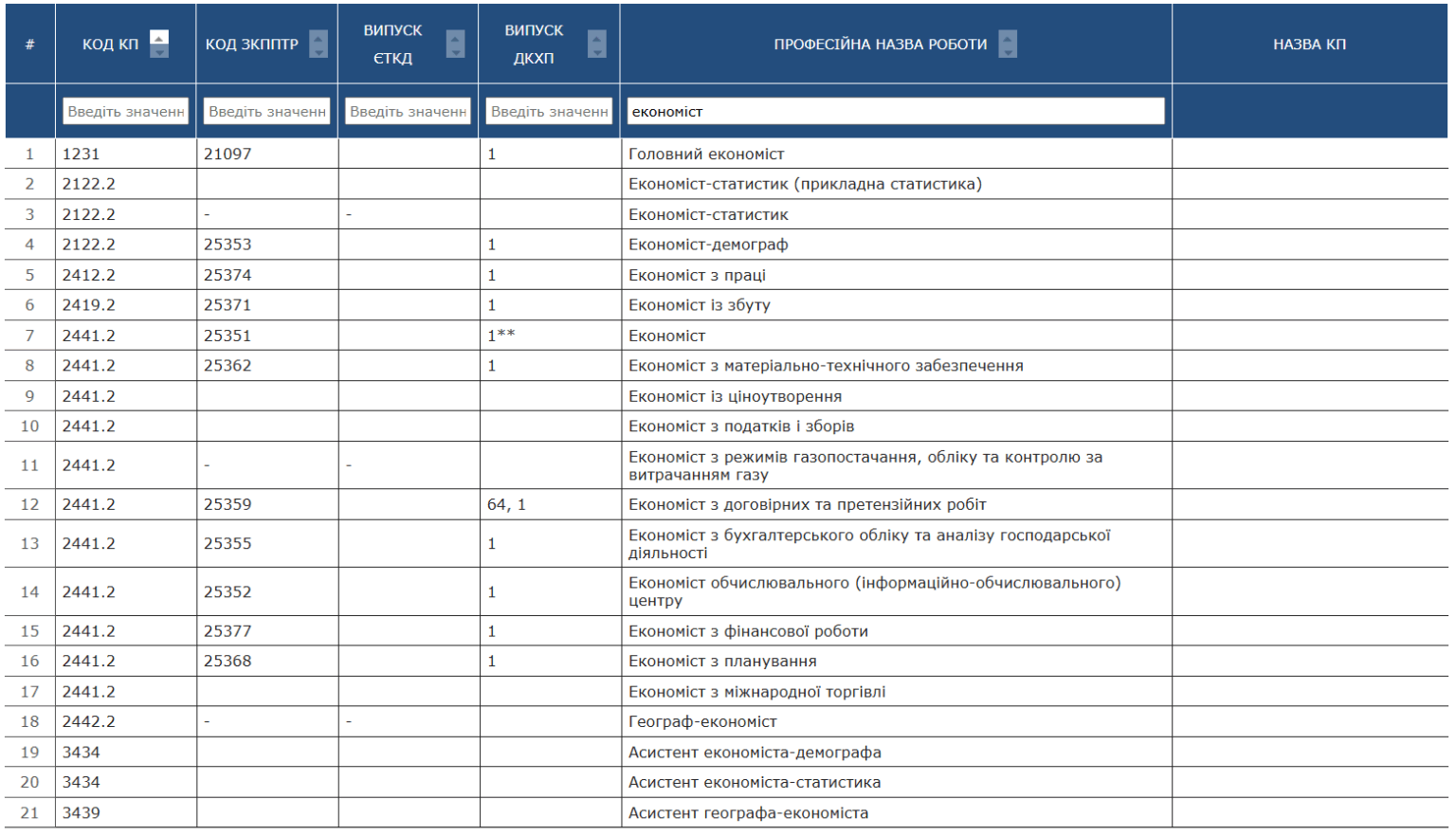Click the # column header
Screen dimensions: 1456x836
(x=30, y=45)
